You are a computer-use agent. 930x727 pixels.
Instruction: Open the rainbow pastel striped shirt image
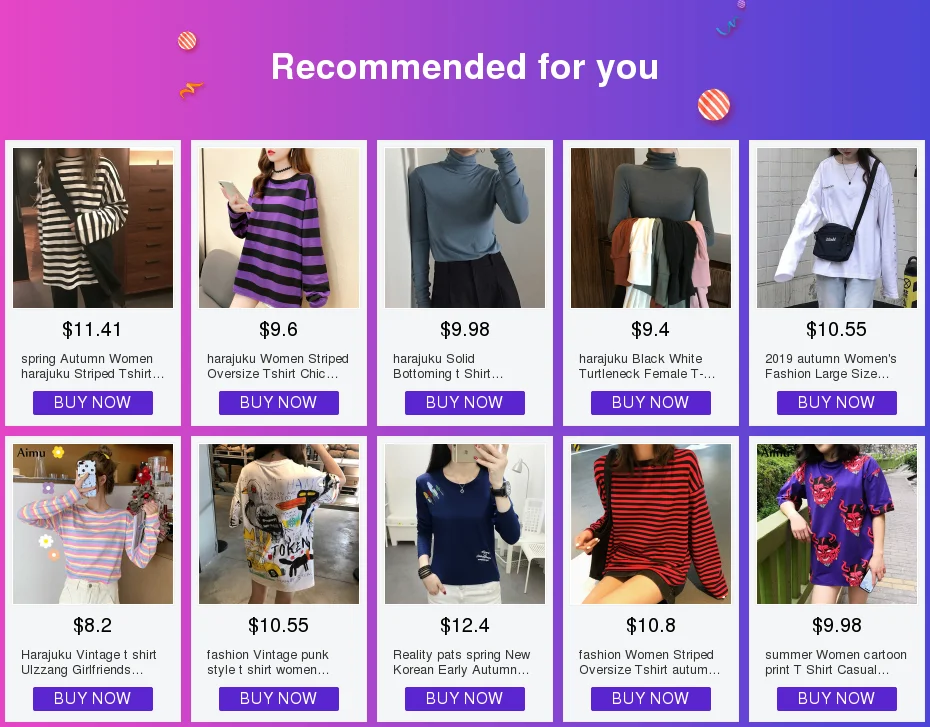click(93, 524)
